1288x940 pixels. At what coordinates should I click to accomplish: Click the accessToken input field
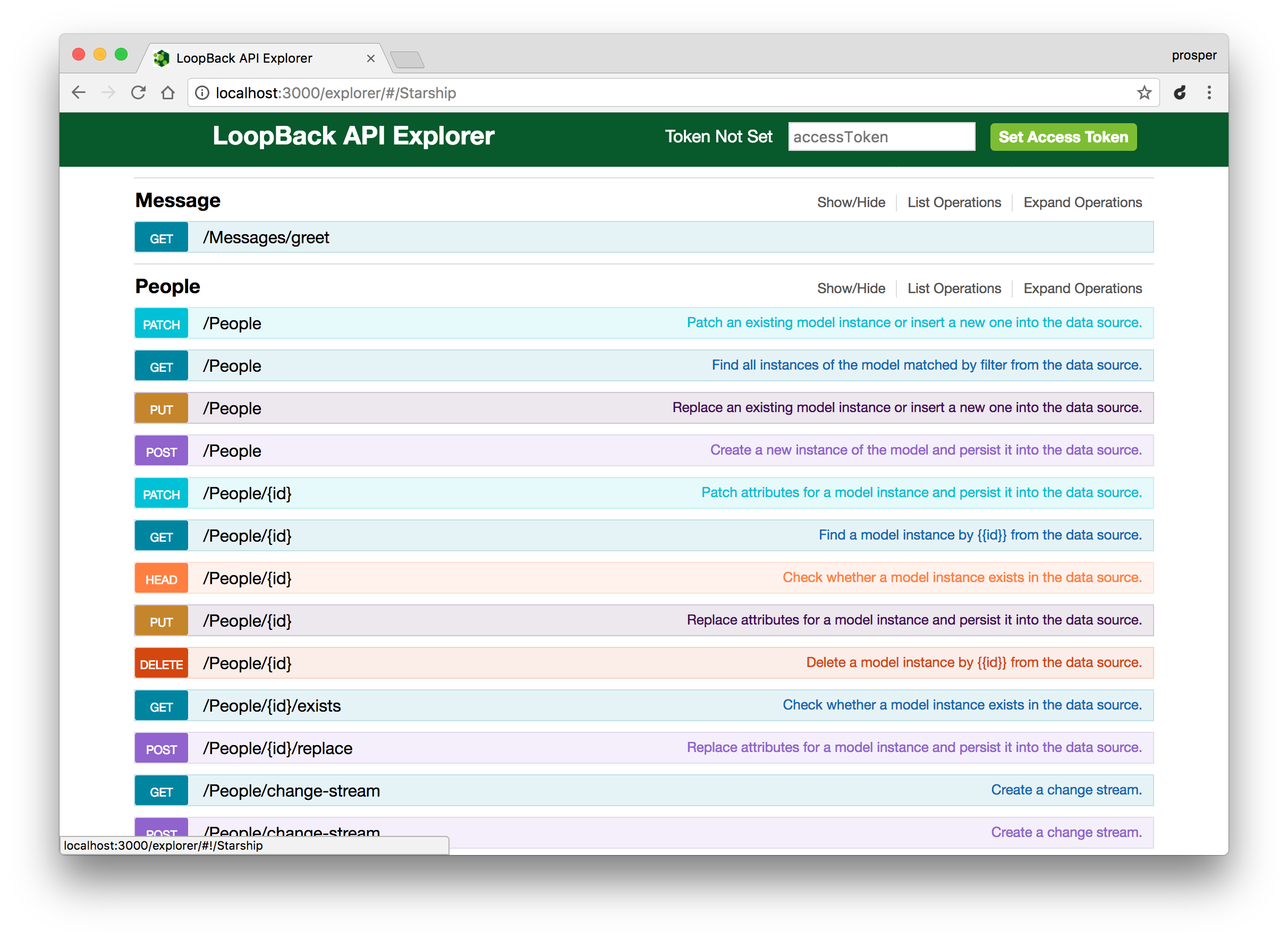(x=879, y=137)
